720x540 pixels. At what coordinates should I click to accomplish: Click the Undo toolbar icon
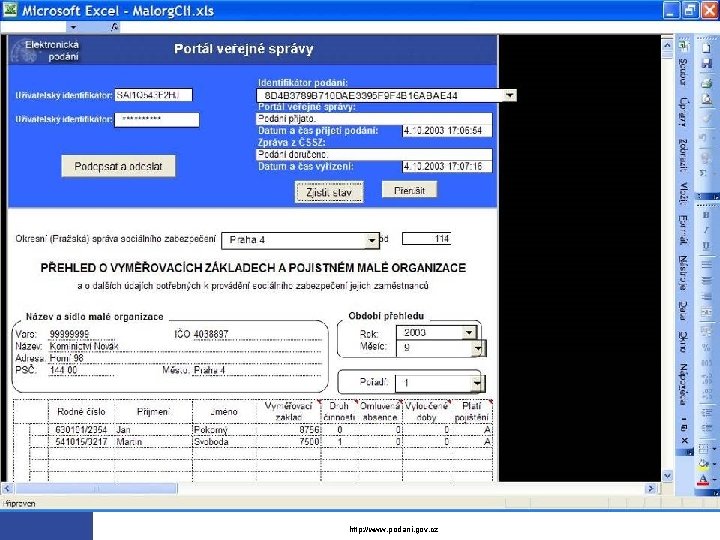click(x=705, y=138)
